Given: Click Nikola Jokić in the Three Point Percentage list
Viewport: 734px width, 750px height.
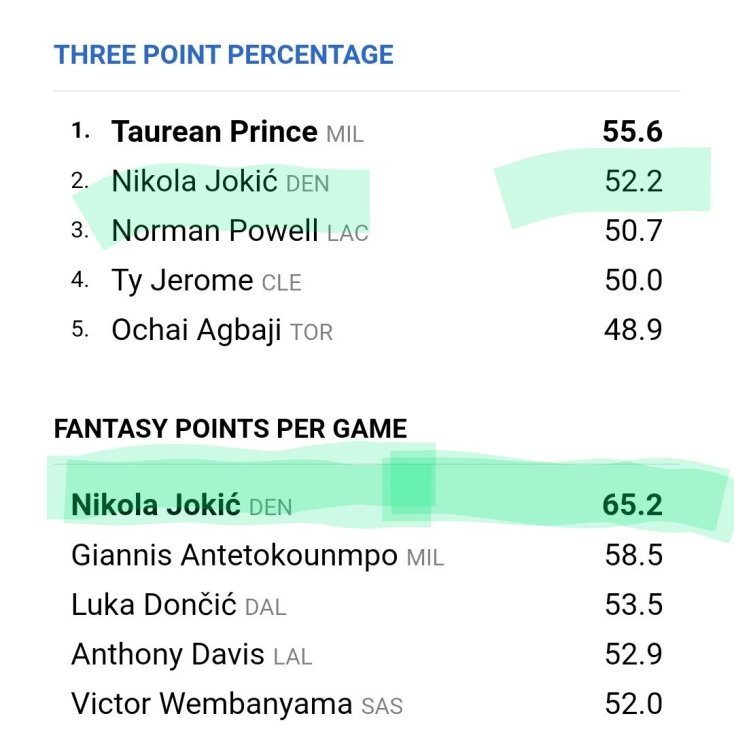Looking at the screenshot, I should click(195, 181).
